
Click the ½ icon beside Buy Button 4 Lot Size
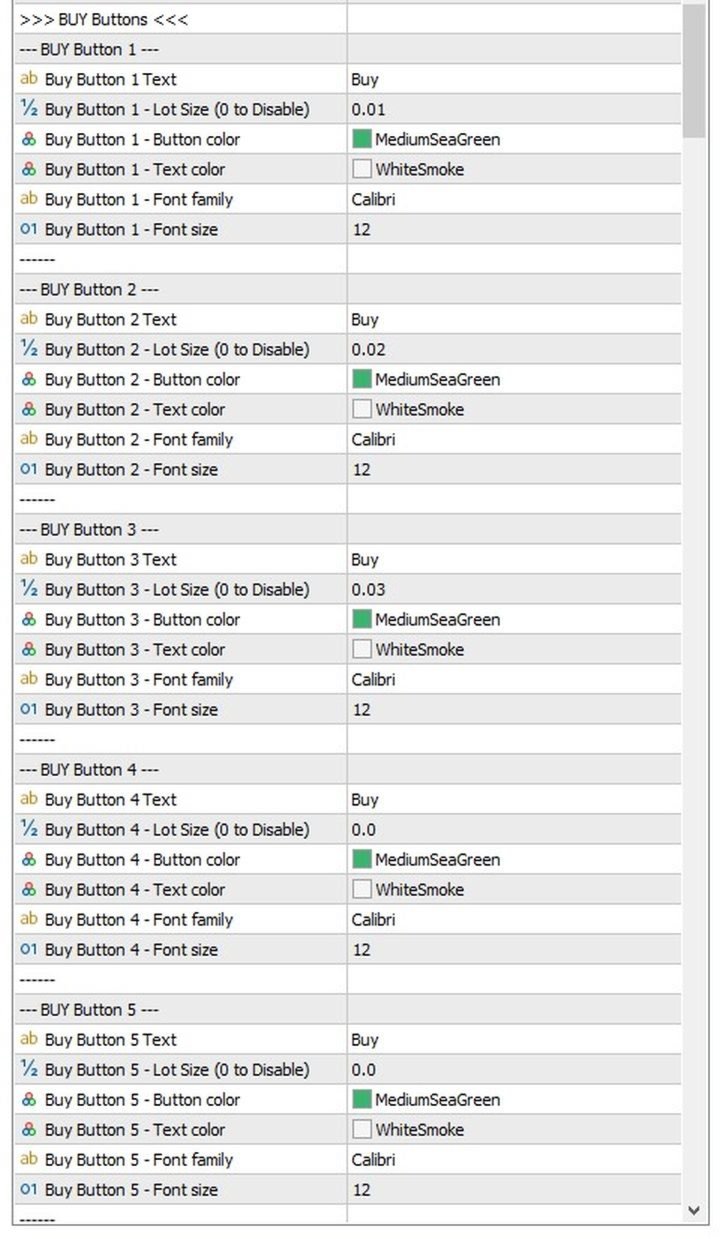(x=28, y=829)
